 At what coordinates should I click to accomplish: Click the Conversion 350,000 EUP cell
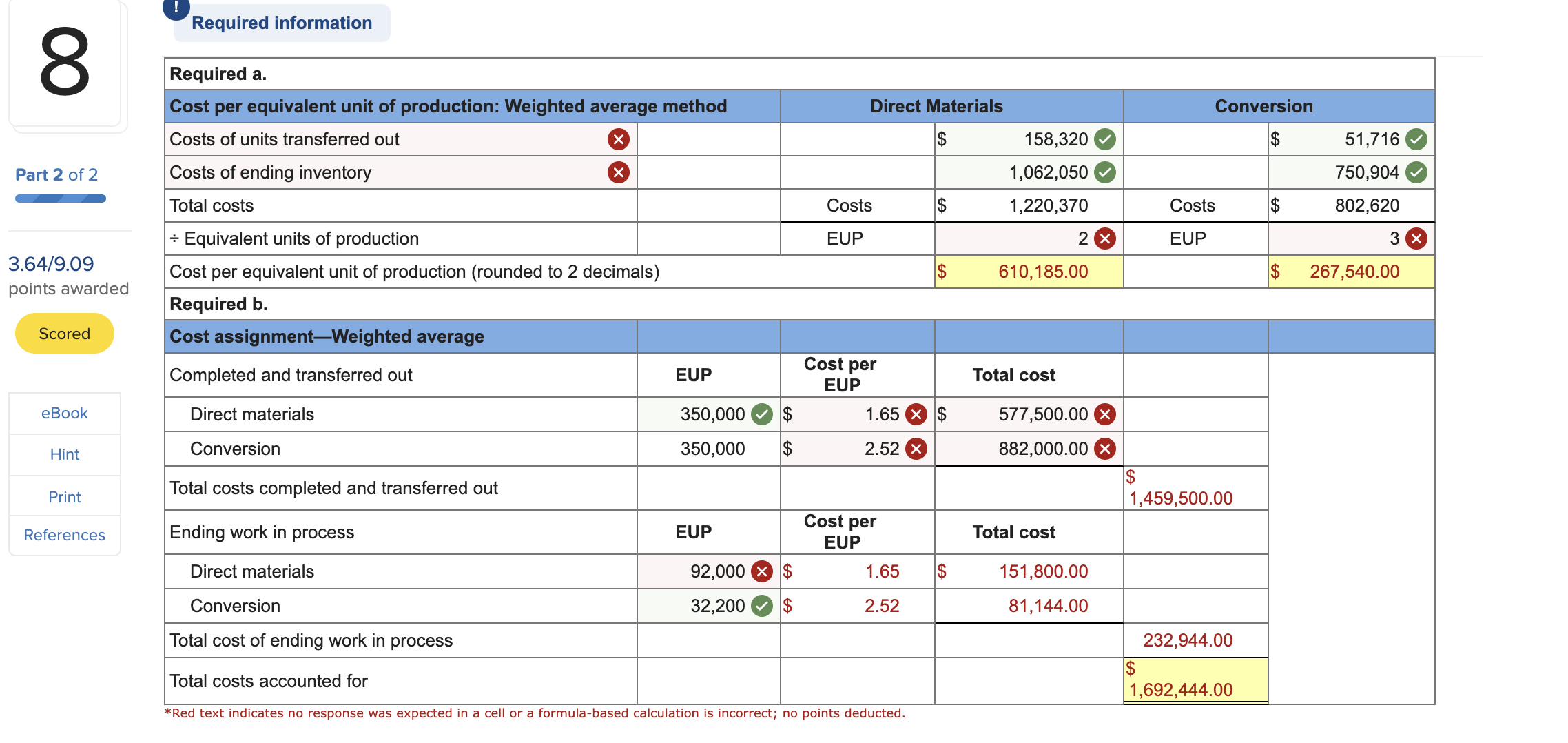point(709,449)
